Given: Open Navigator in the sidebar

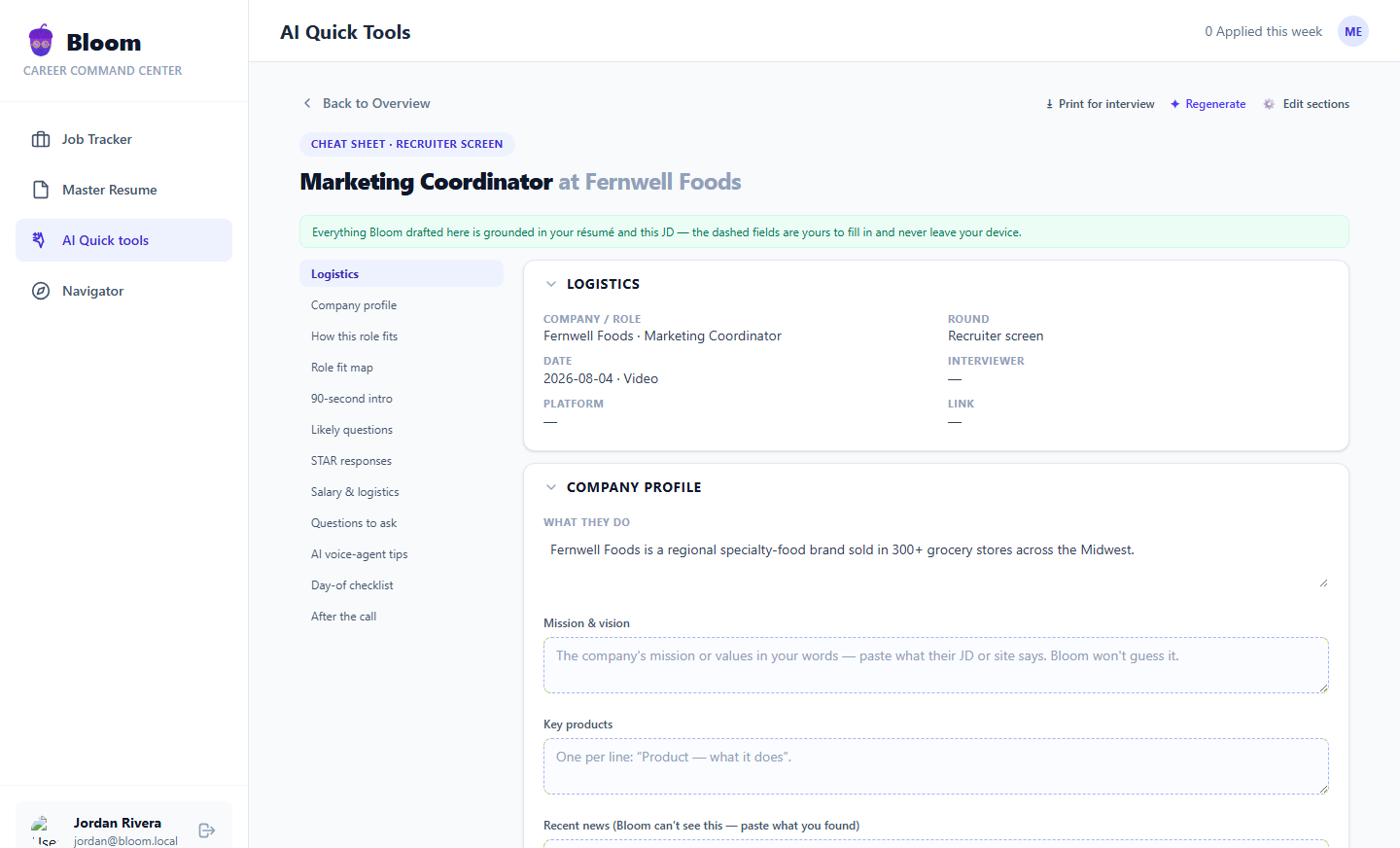Looking at the screenshot, I should coord(123,291).
